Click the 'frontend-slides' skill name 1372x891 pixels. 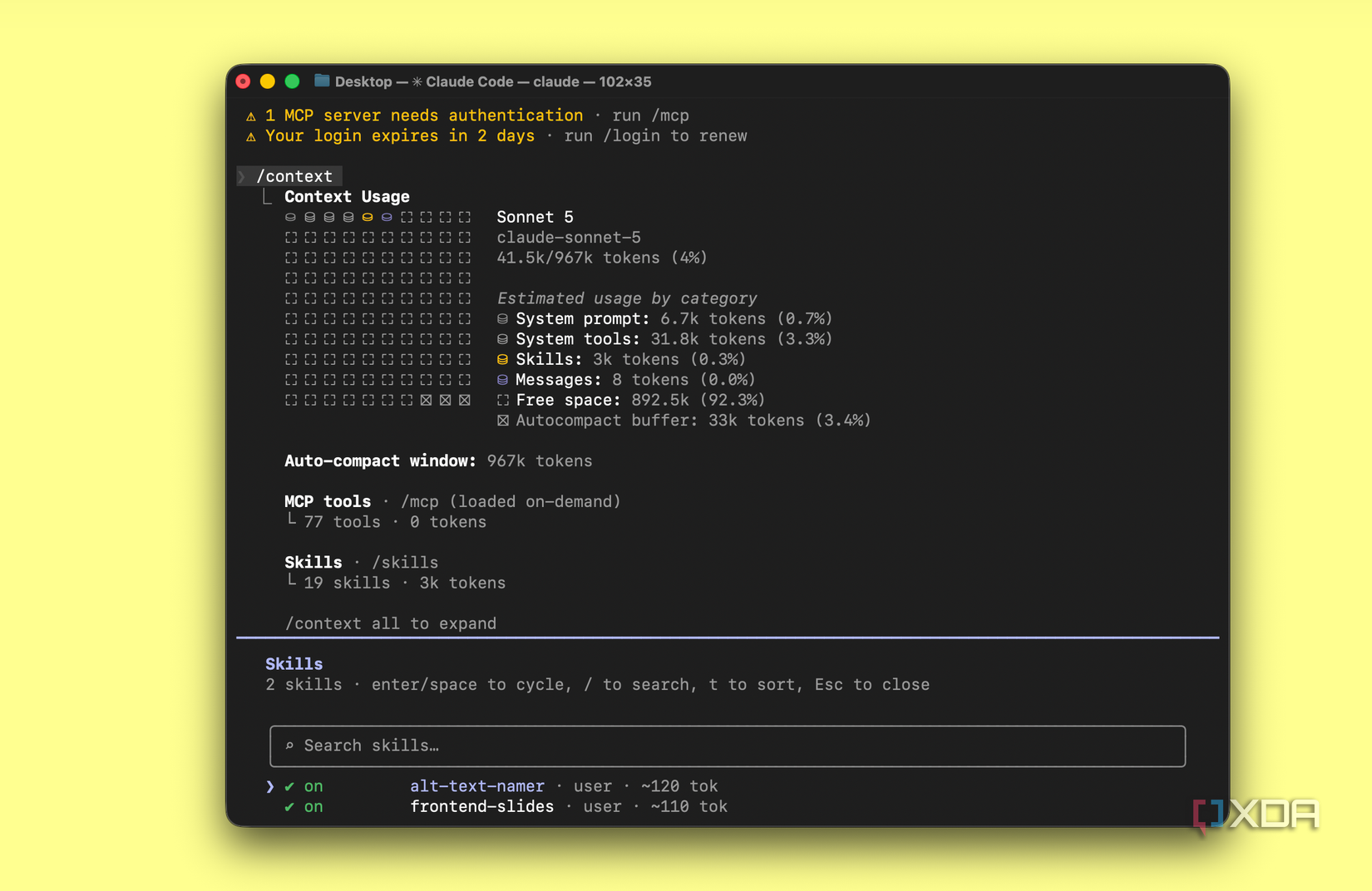tap(481, 807)
